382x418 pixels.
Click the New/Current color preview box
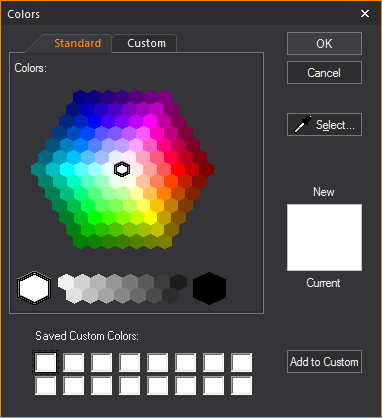point(324,237)
